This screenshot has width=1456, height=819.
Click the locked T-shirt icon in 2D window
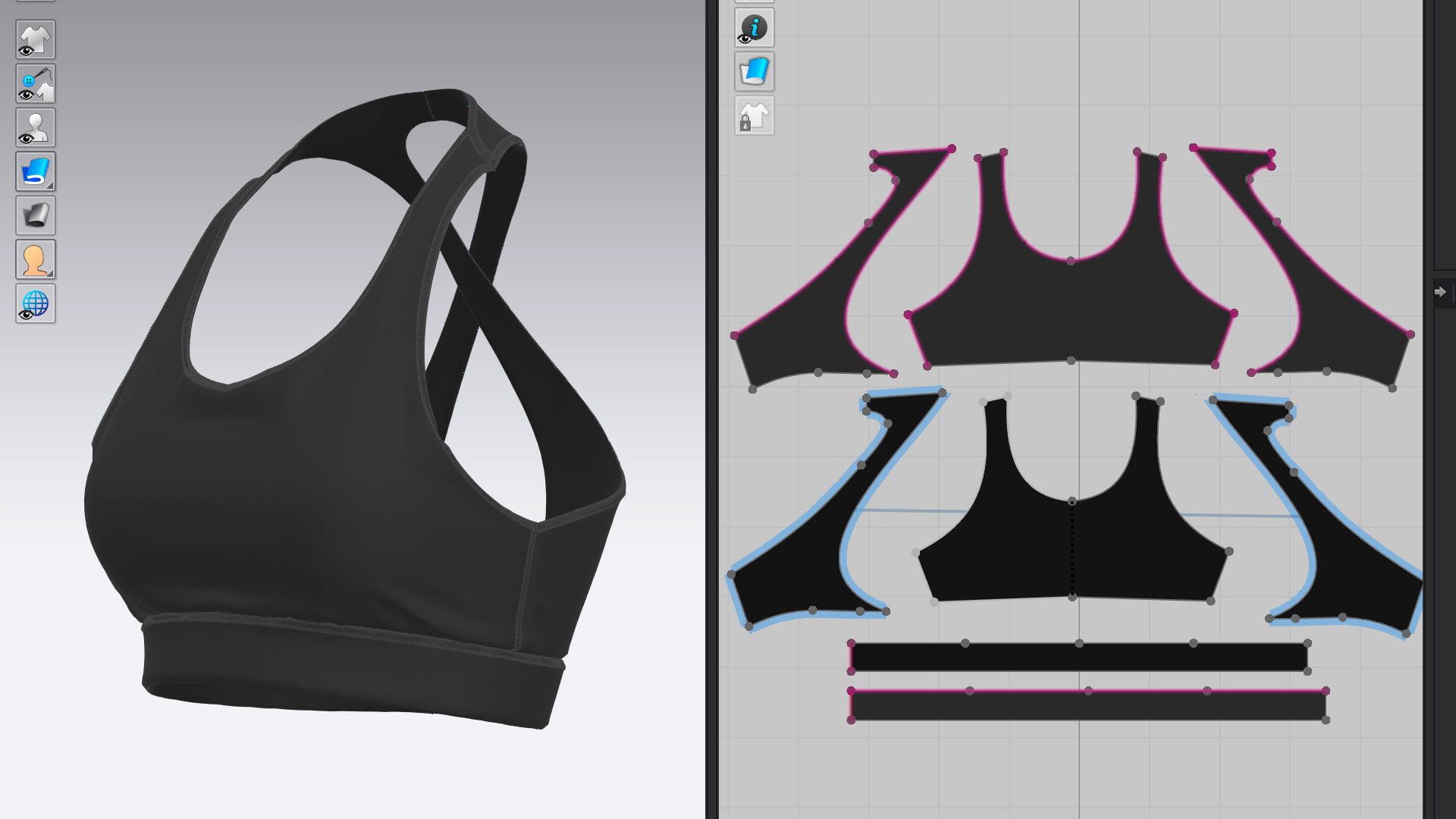pyautogui.click(x=754, y=116)
